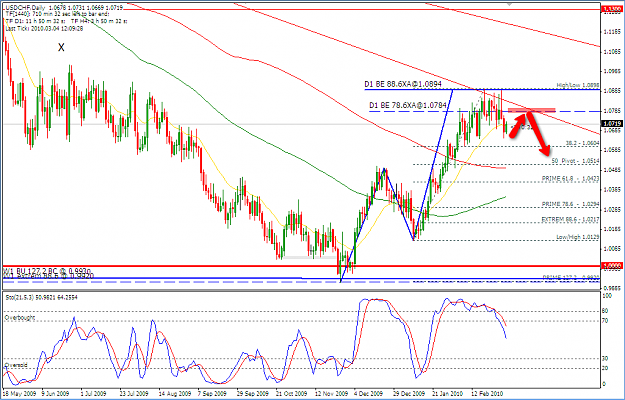This screenshot has width=625, height=400.
Task: Click the 30 level on the stochastic scale
Action: (607, 358)
